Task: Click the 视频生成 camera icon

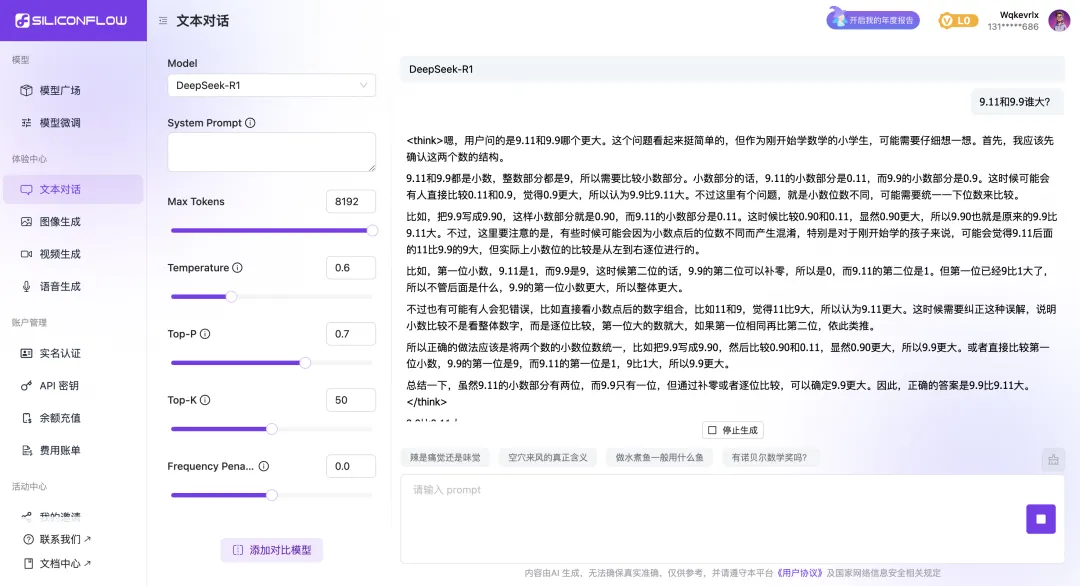Action: click(26, 254)
